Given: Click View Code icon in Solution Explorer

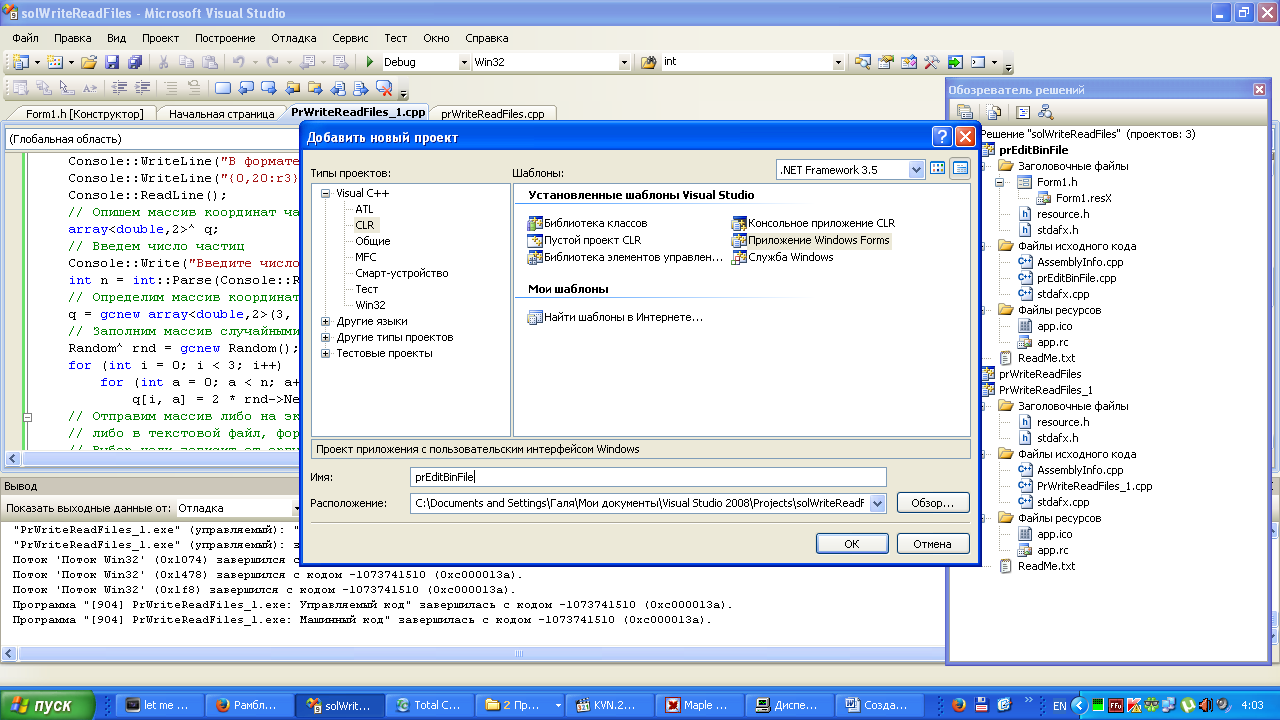Looking at the screenshot, I should (x=1023, y=112).
